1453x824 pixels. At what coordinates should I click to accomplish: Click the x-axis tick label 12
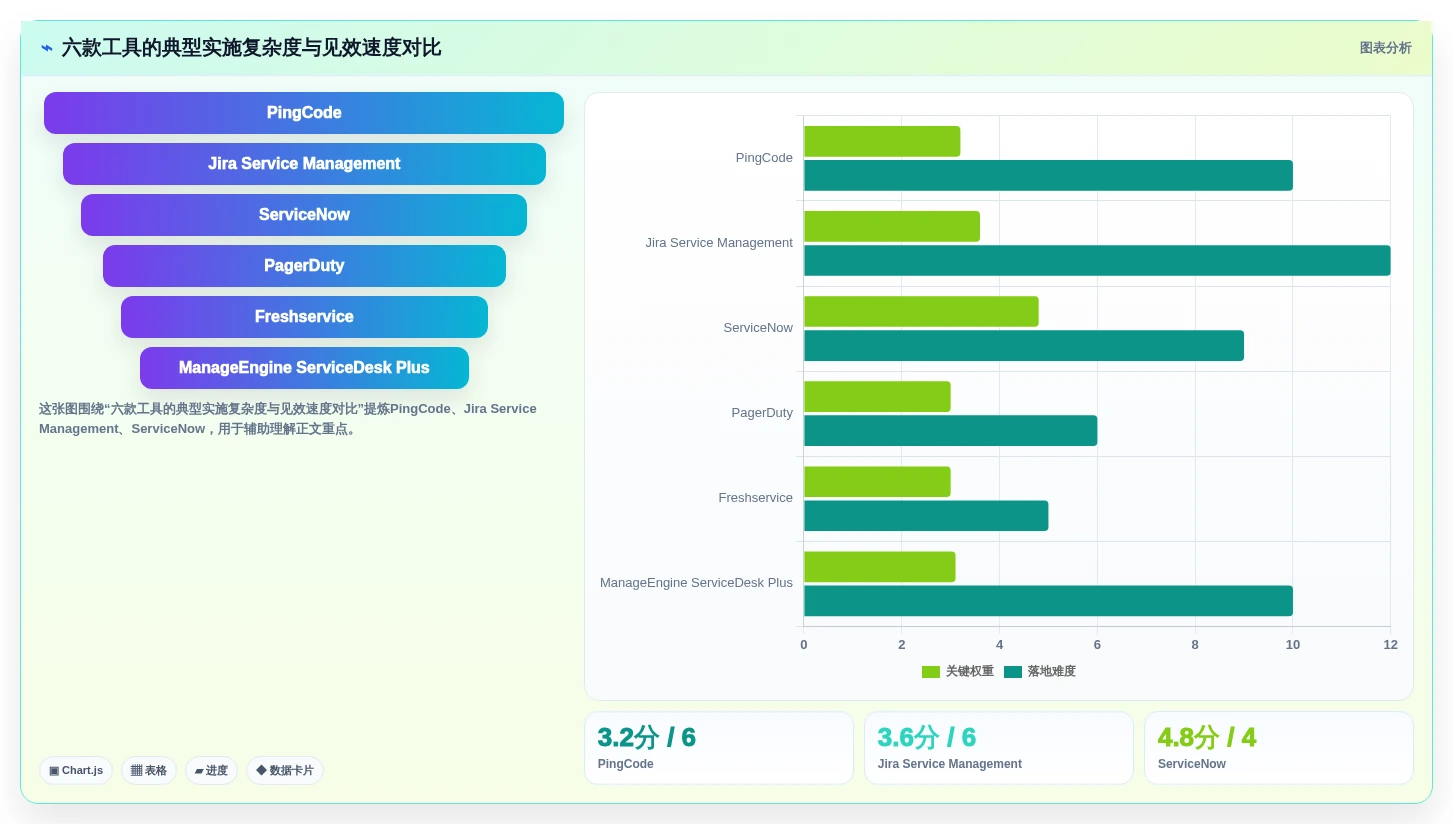pos(1390,645)
